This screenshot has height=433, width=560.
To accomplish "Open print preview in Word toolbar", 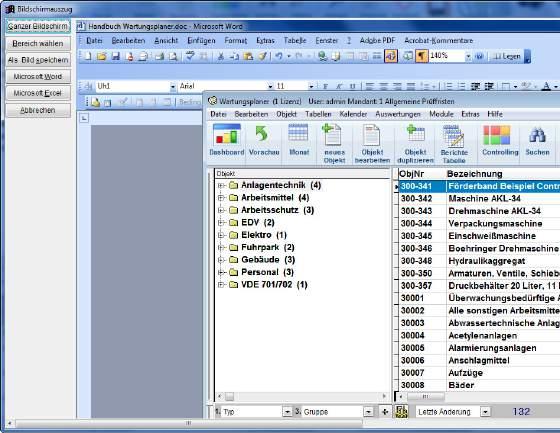I will pyautogui.click(x=173, y=56).
